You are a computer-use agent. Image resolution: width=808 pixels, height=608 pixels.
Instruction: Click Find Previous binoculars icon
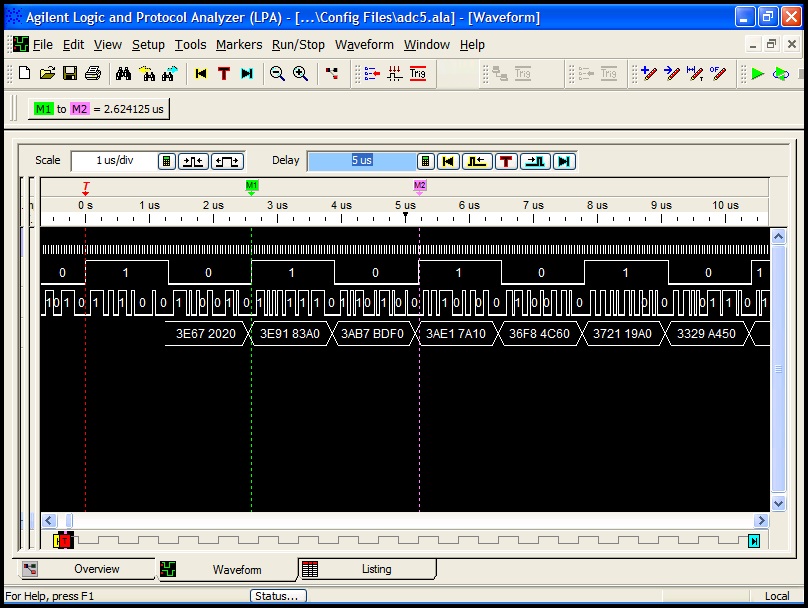(146, 73)
